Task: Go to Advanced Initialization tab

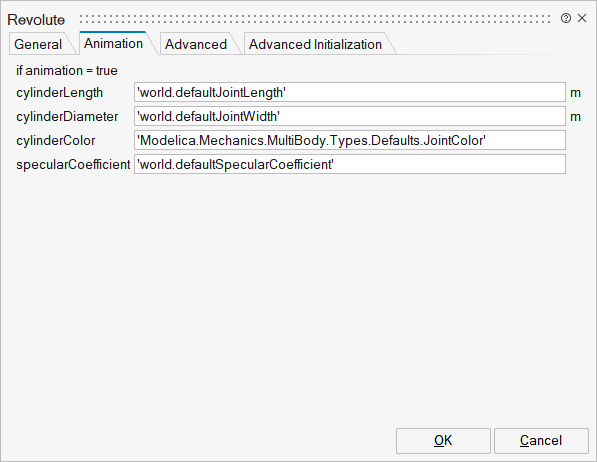Action: point(315,44)
